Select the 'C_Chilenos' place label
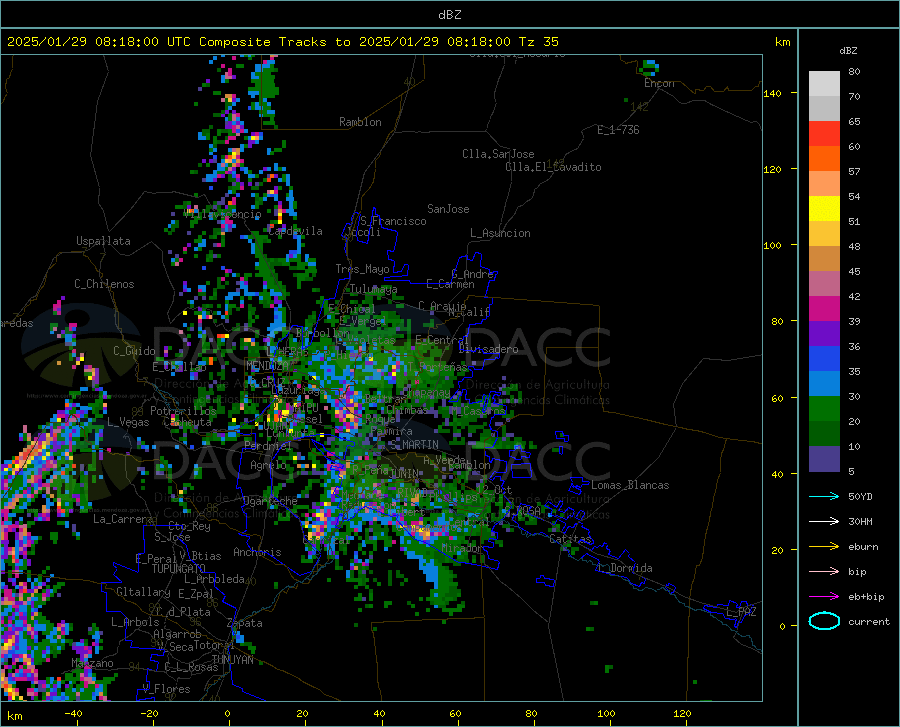 (104, 284)
